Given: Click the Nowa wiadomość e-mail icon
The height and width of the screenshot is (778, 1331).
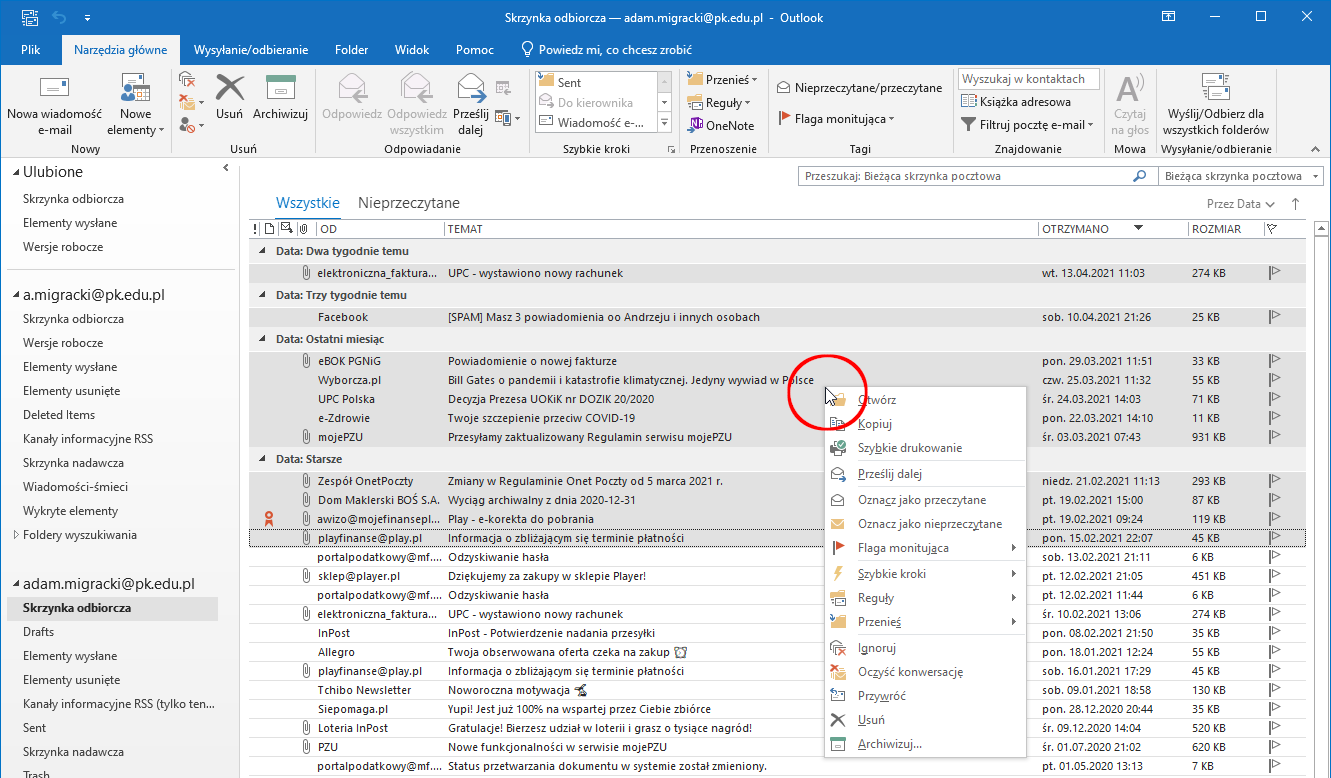Looking at the screenshot, I should point(54,90).
